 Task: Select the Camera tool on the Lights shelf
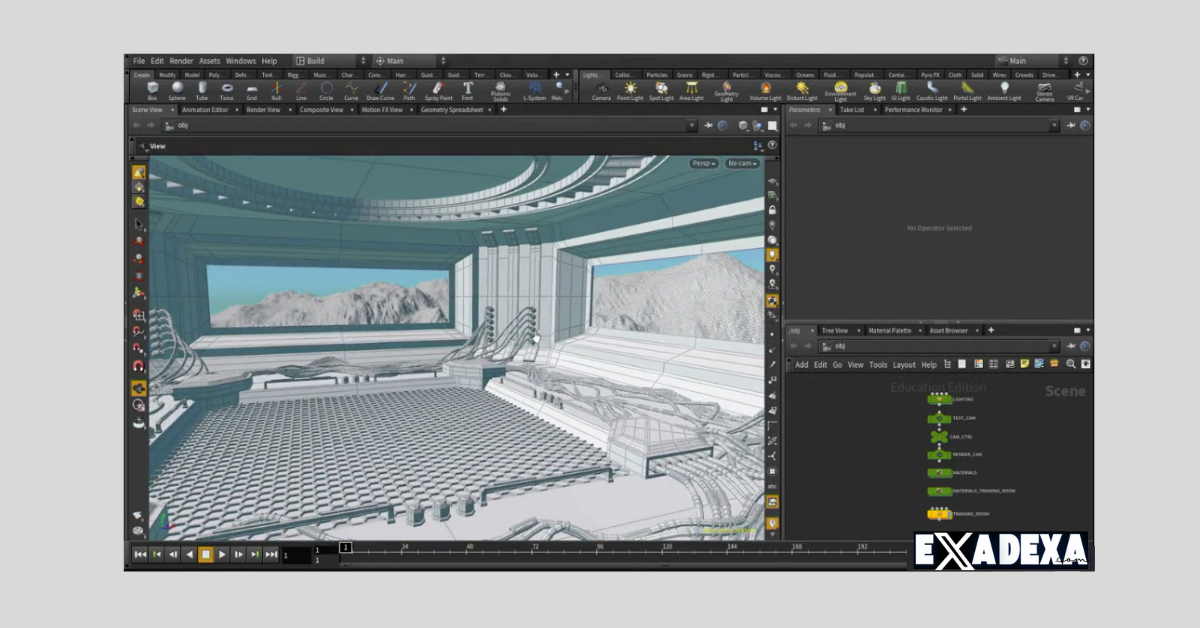[x=600, y=92]
